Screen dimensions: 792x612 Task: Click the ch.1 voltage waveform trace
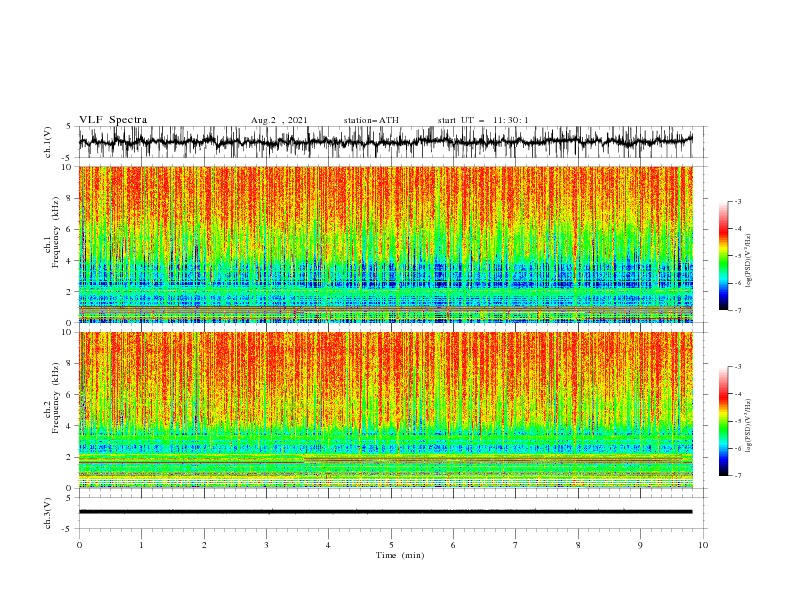(x=385, y=142)
